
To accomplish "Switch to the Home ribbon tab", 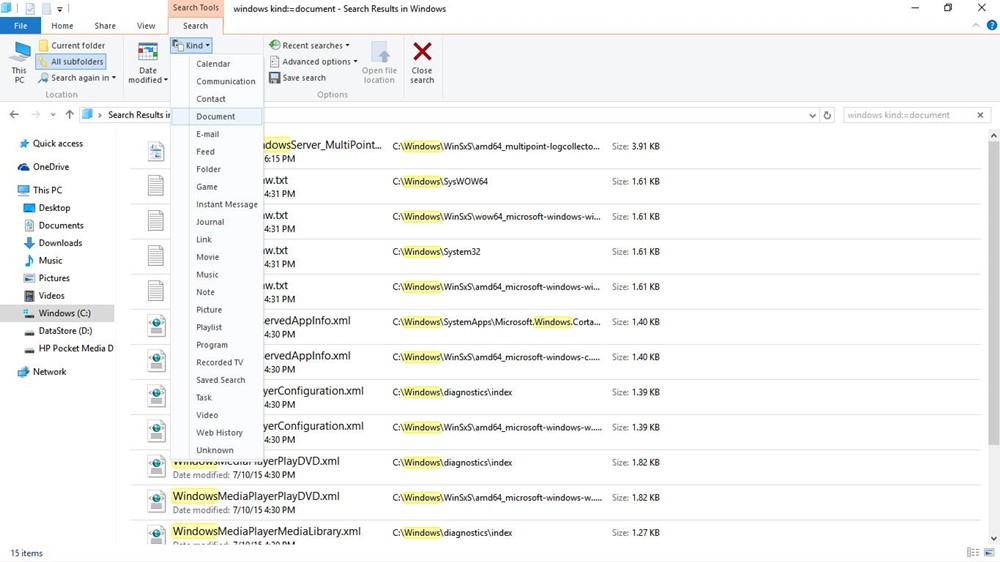I will pos(62,26).
